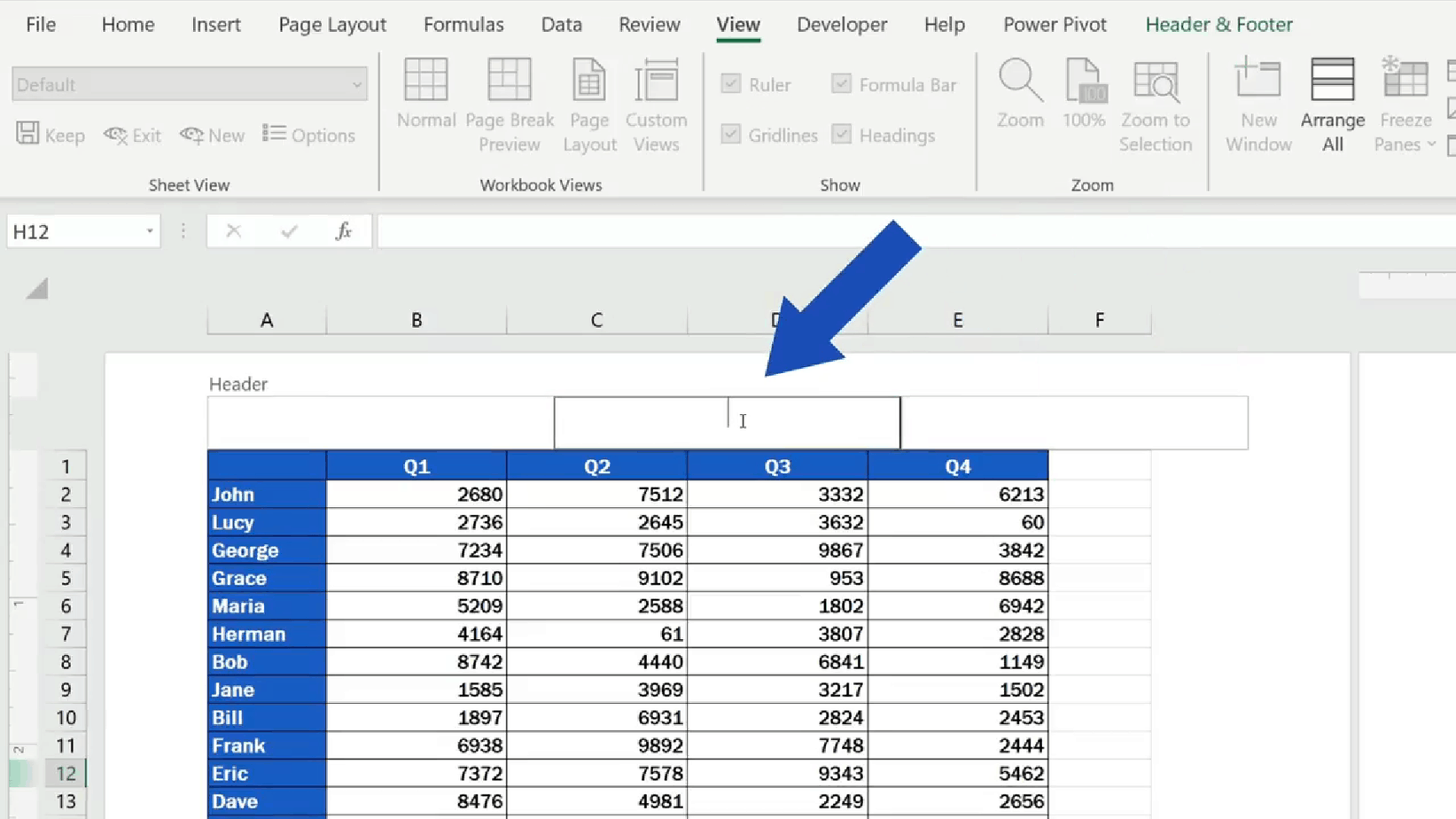
Task: Toggle the Gridlines checkbox
Action: (x=732, y=135)
